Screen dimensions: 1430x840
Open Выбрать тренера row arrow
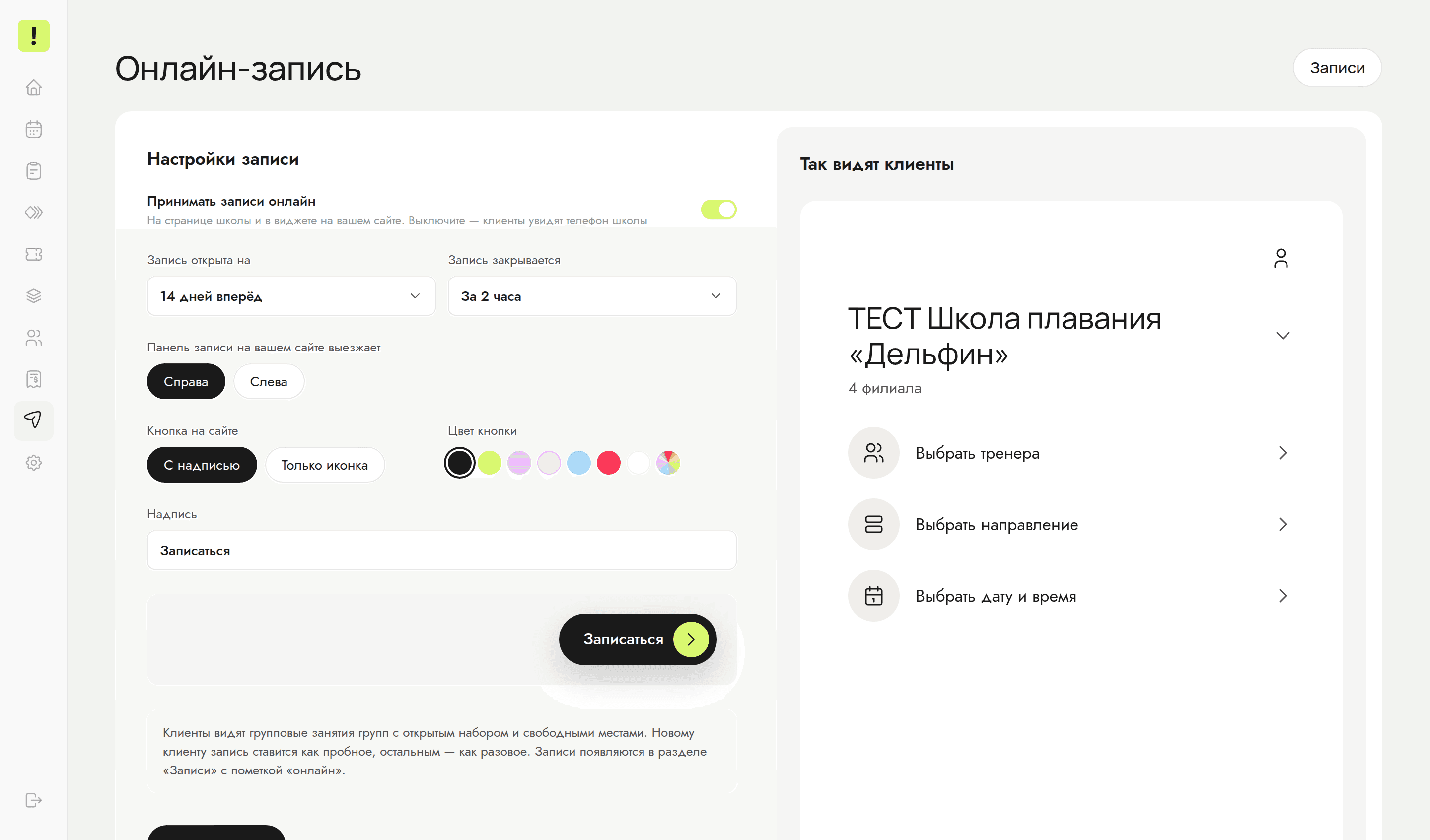pos(1283,453)
